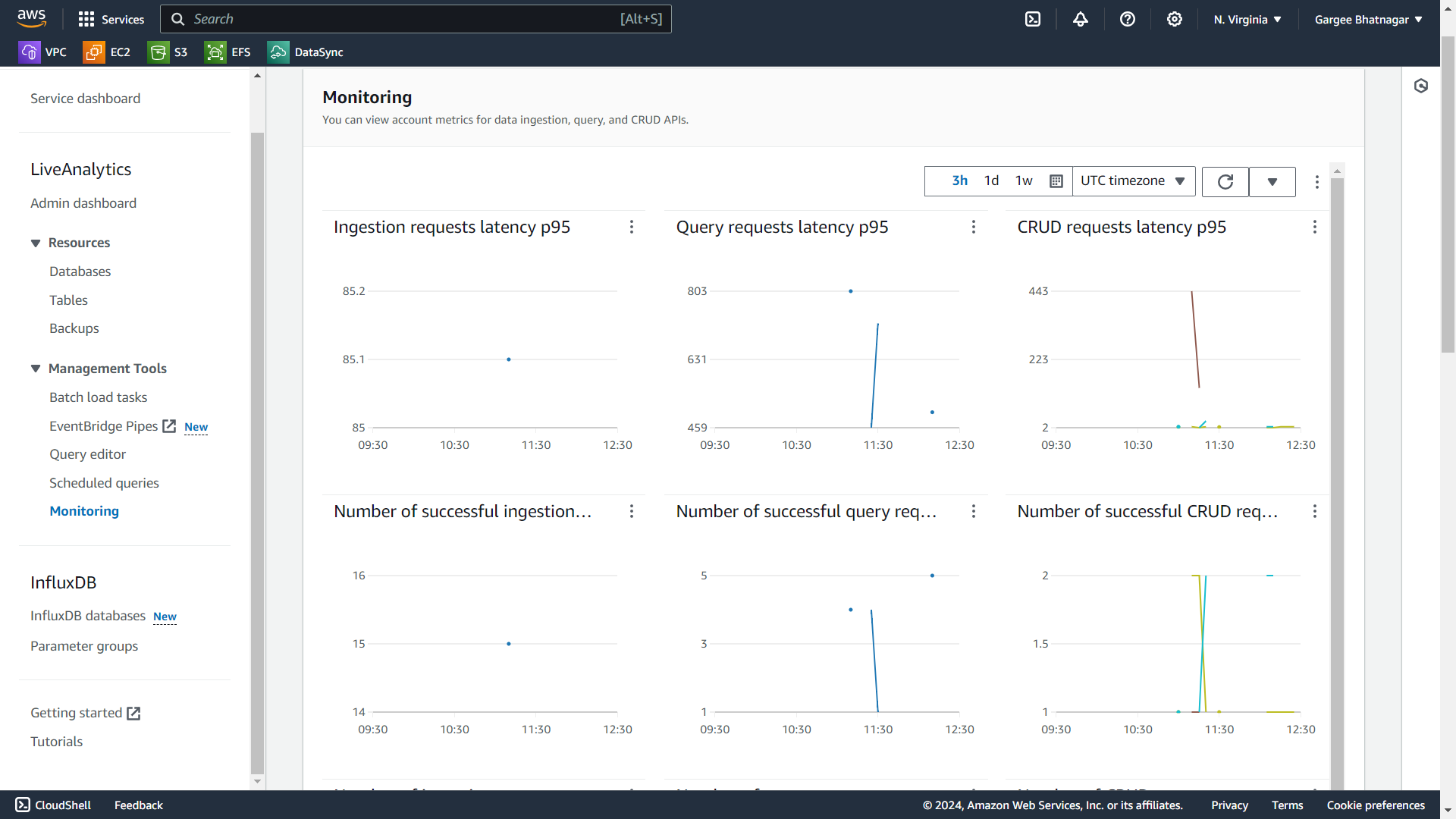
Task: Open the notifications bell icon
Action: pyautogui.click(x=1081, y=19)
